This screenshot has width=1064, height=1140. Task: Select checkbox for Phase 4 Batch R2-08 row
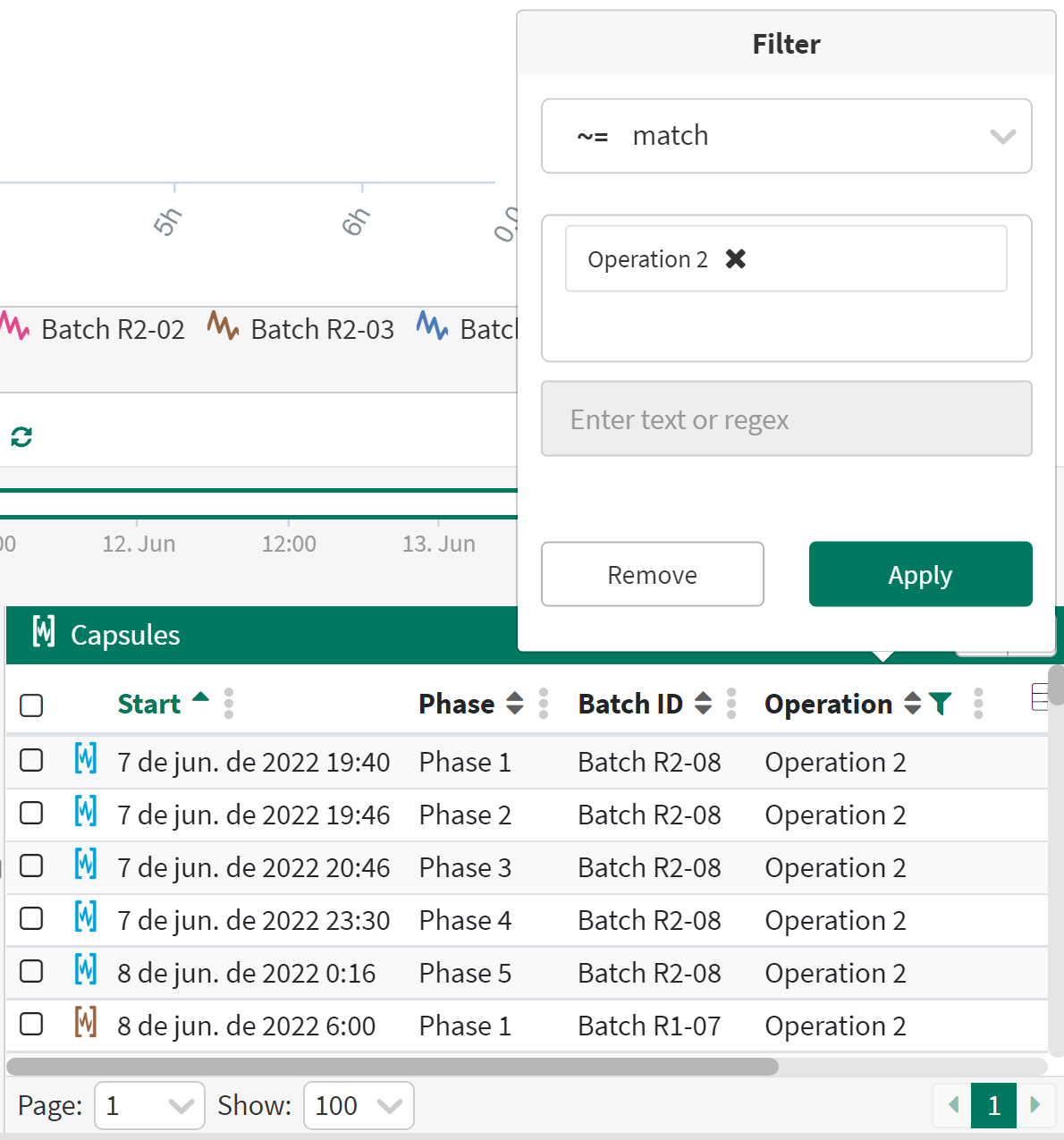pos(31,919)
